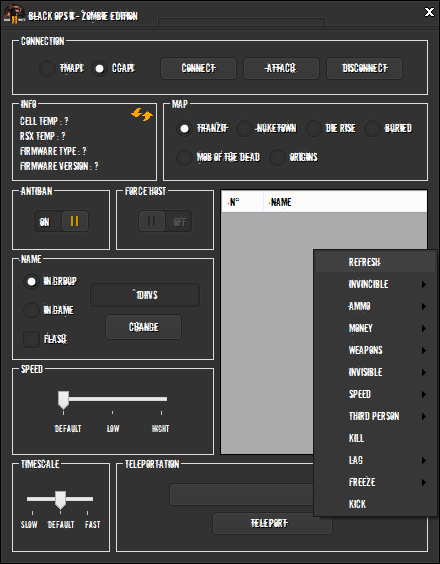
Task: Click the Slow label under Timescale
Action: 29,525
